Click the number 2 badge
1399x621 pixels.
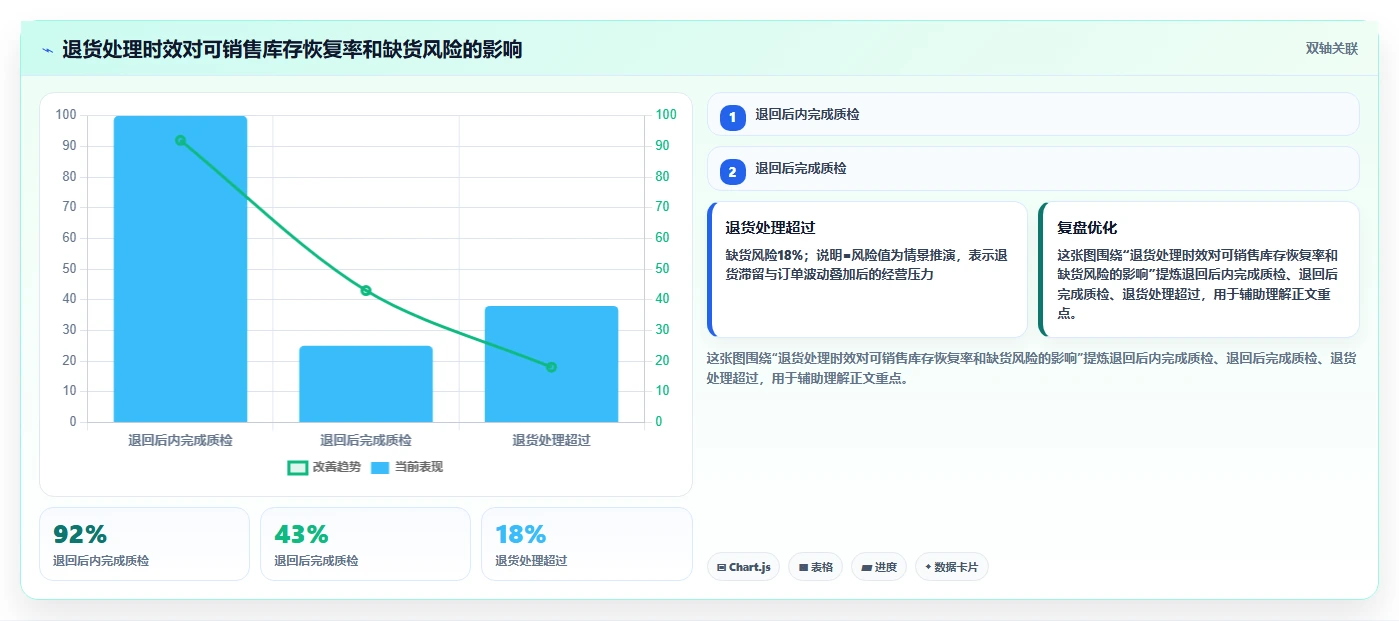(732, 171)
